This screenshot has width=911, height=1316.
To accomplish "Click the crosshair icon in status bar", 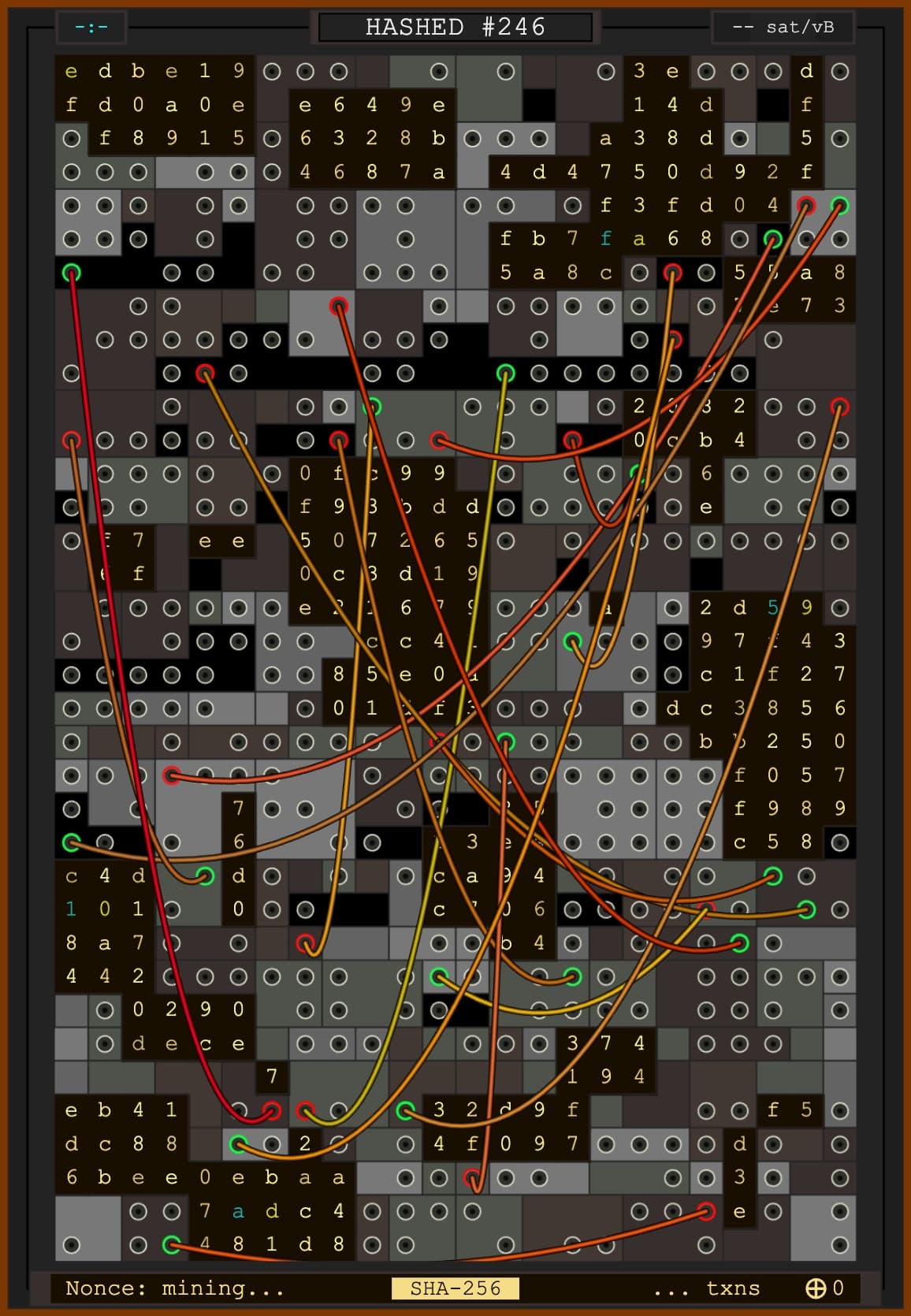I will coord(816,1288).
